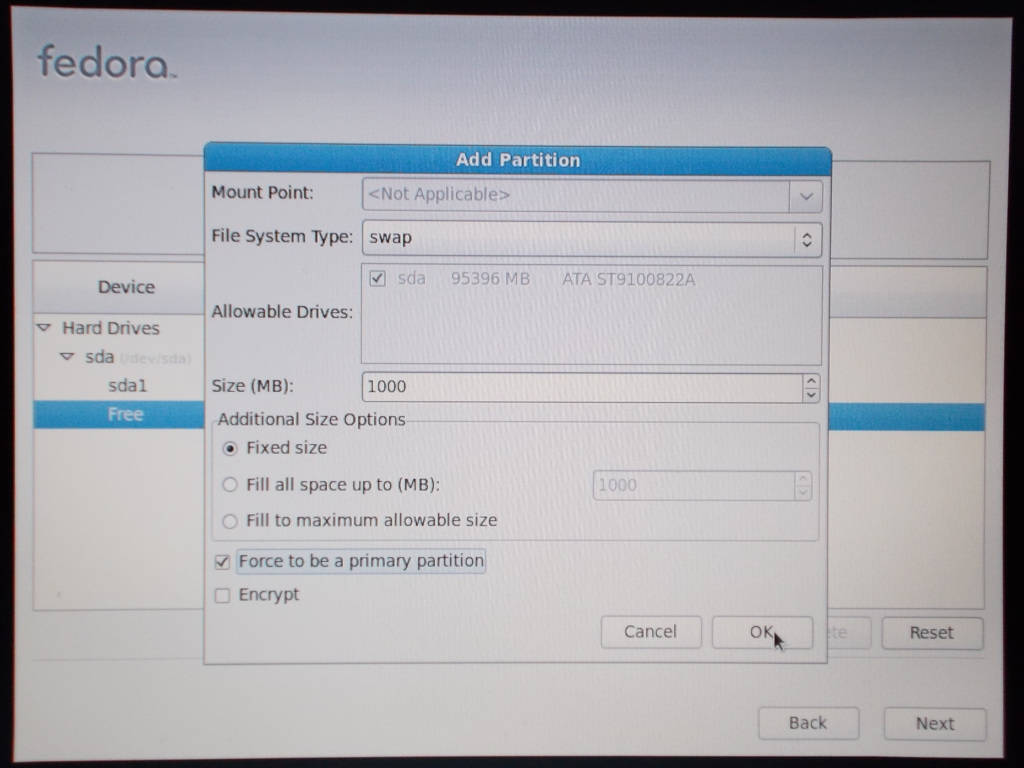Proceed with the Next button
This screenshot has width=1024, height=768.
935,724
